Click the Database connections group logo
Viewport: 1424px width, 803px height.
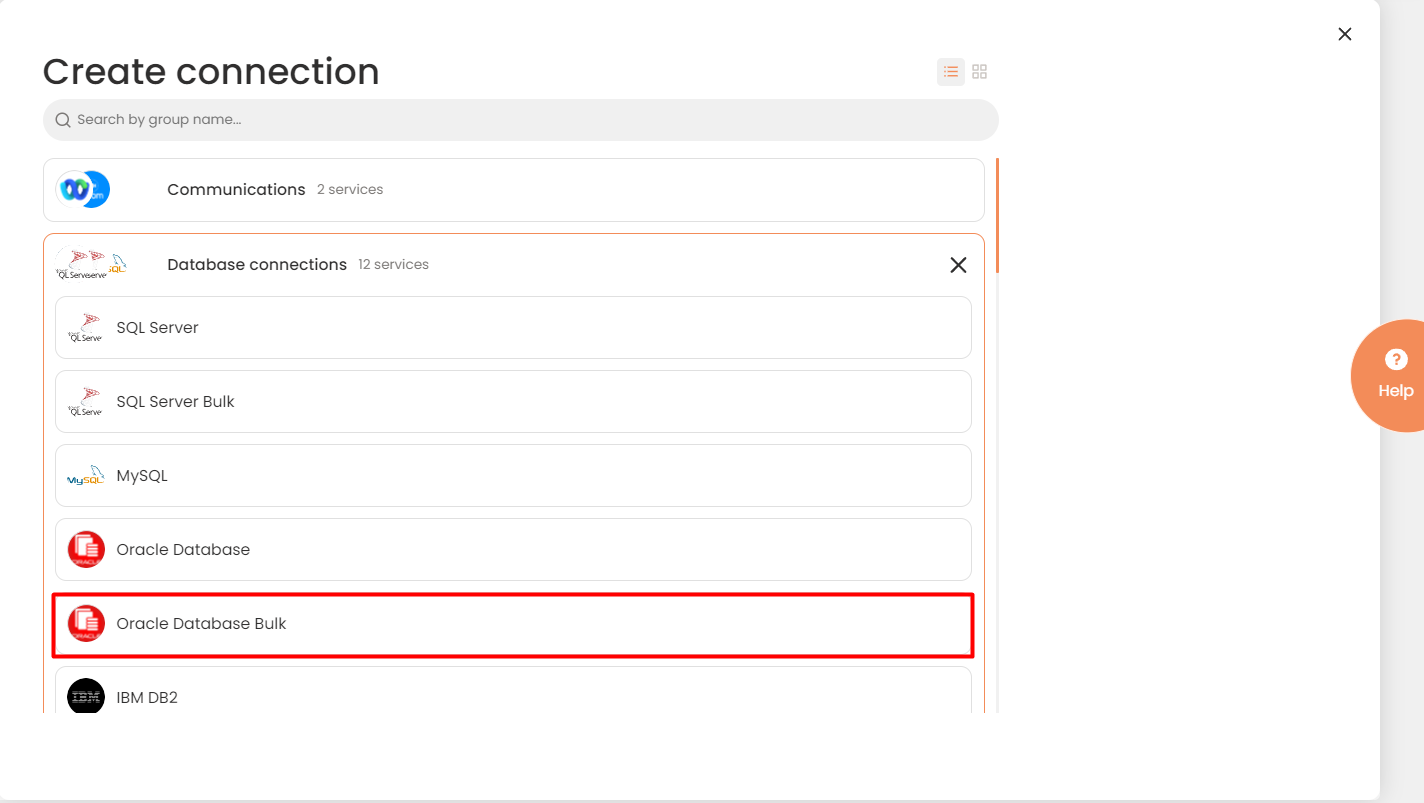point(91,265)
